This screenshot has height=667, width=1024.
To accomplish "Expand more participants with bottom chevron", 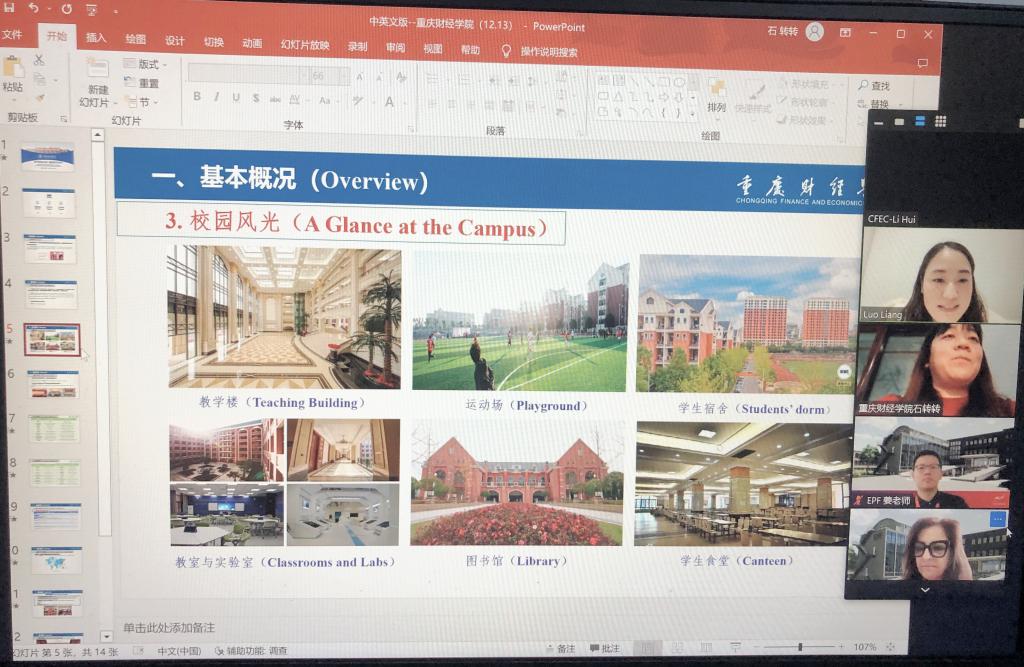I will click(x=924, y=590).
